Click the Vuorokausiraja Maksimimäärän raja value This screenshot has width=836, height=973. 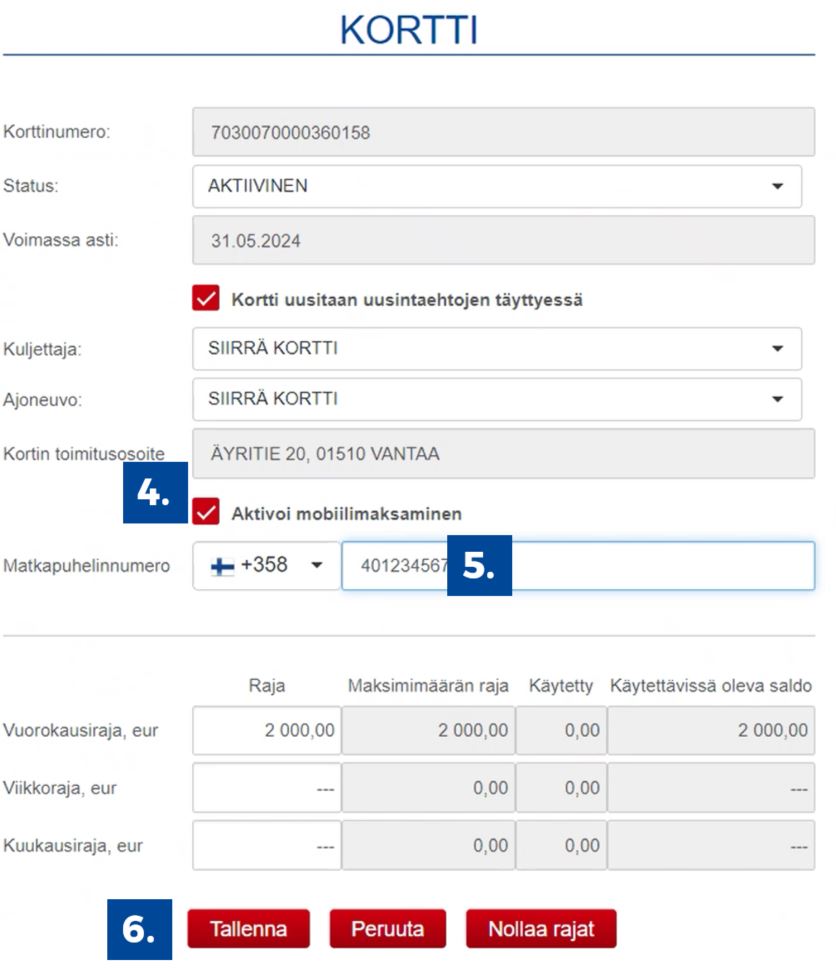[428, 730]
